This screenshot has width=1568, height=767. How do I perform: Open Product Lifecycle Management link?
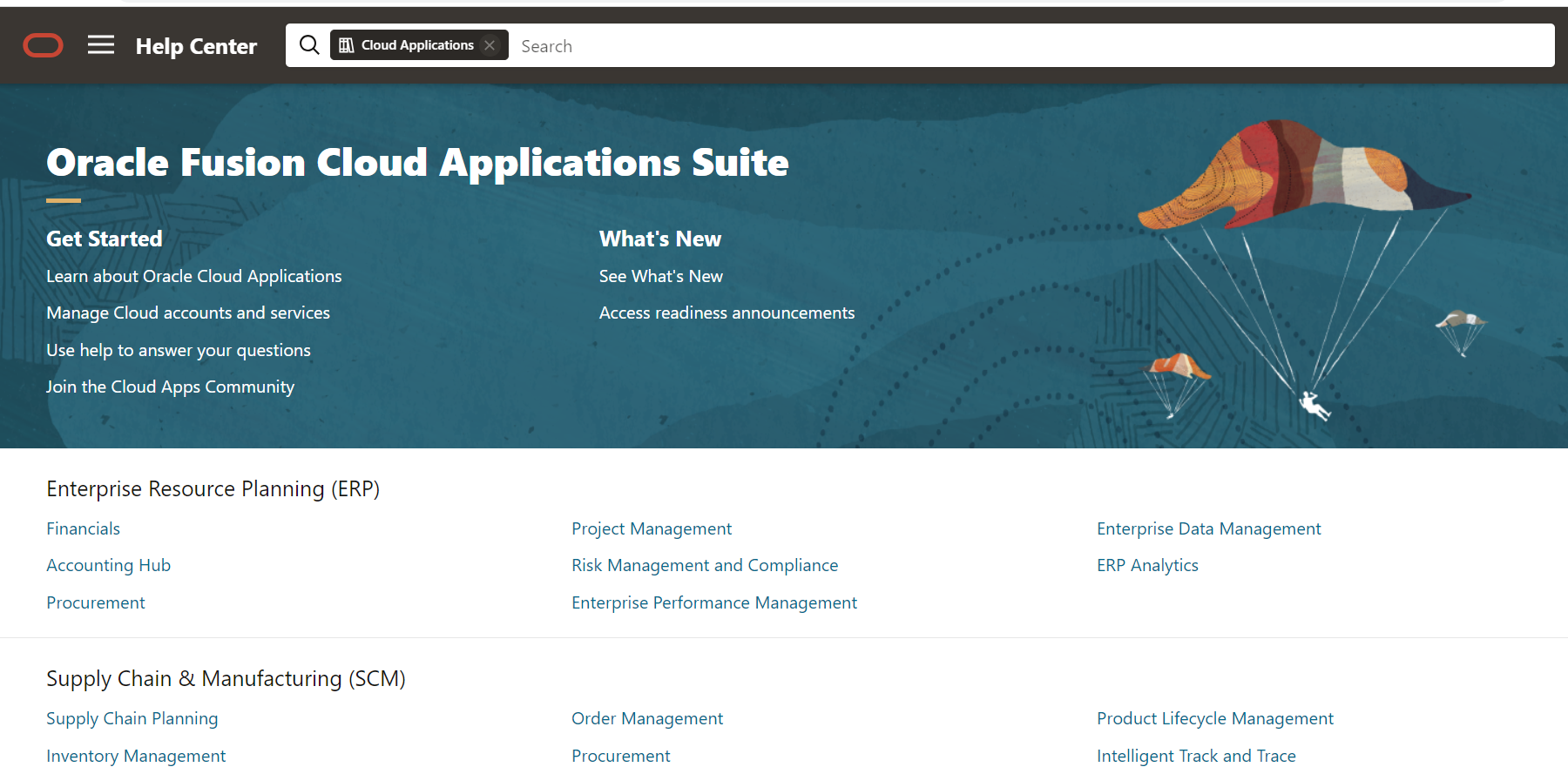pos(1215,718)
